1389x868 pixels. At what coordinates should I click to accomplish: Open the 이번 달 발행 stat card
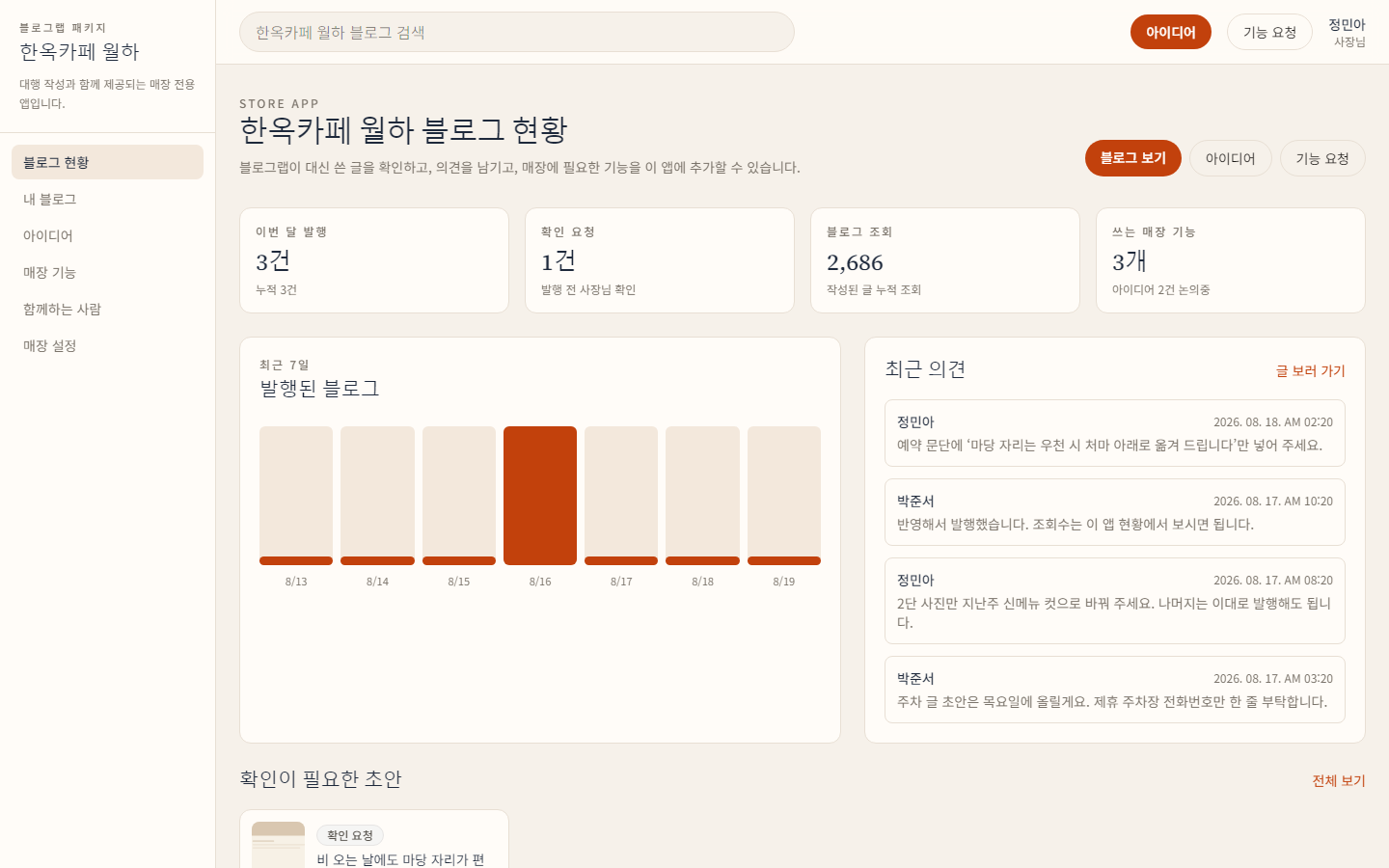[374, 260]
